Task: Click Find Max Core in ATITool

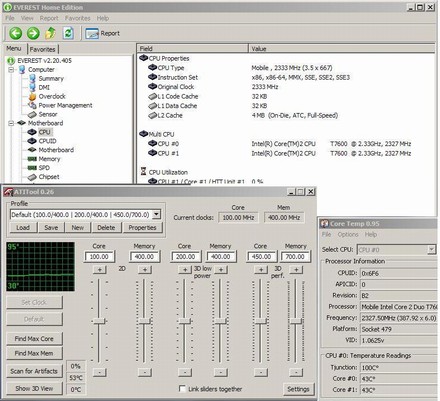Action: tap(34, 339)
